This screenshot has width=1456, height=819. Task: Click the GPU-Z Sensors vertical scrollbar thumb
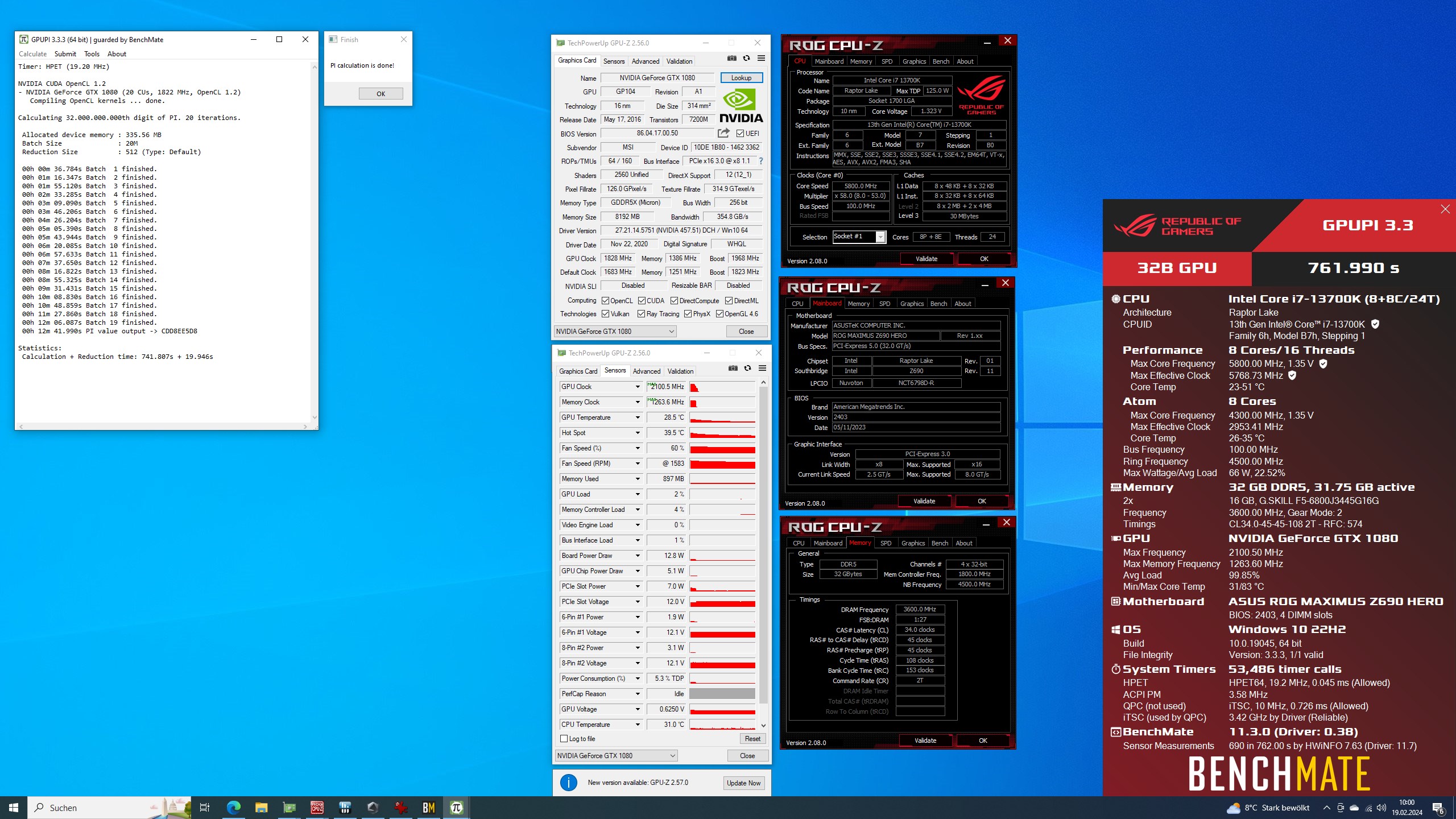764,546
